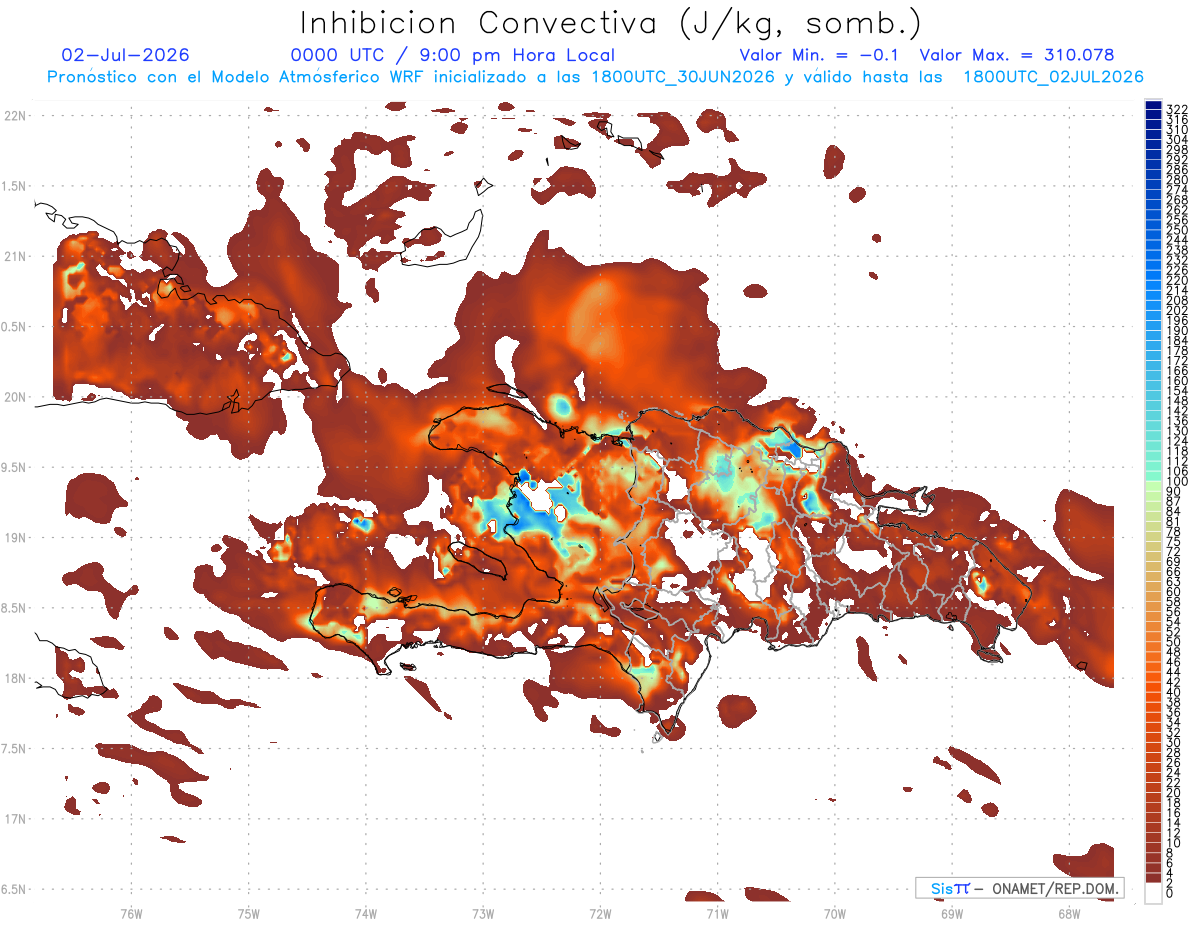Image resolution: width=1200 pixels, height=927 pixels.
Task: Select the date label '02-Jul-2026'
Action: click(x=125, y=55)
